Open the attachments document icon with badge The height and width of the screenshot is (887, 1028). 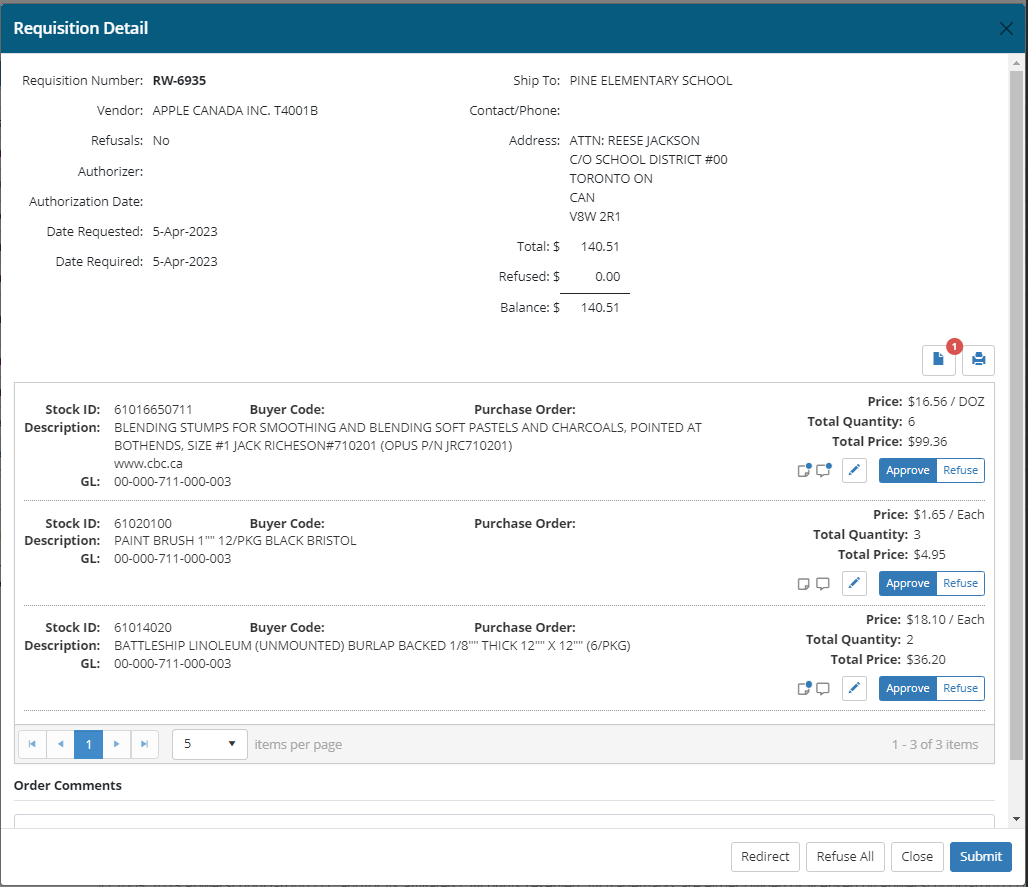938,360
